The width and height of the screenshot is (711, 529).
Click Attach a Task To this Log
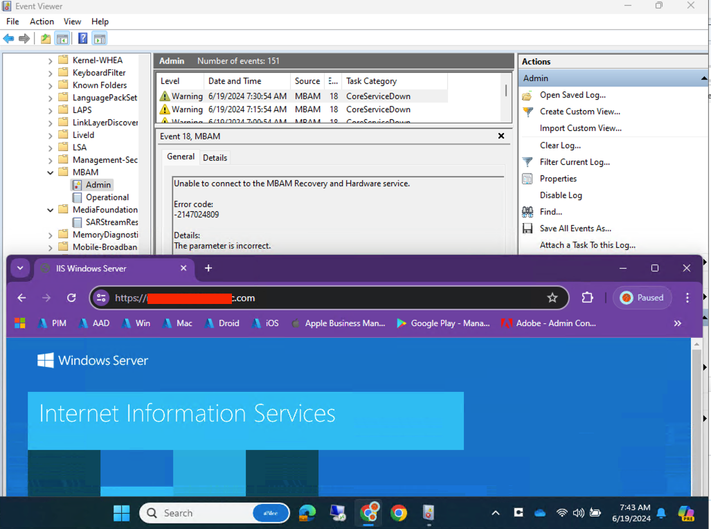pyautogui.click(x=587, y=245)
